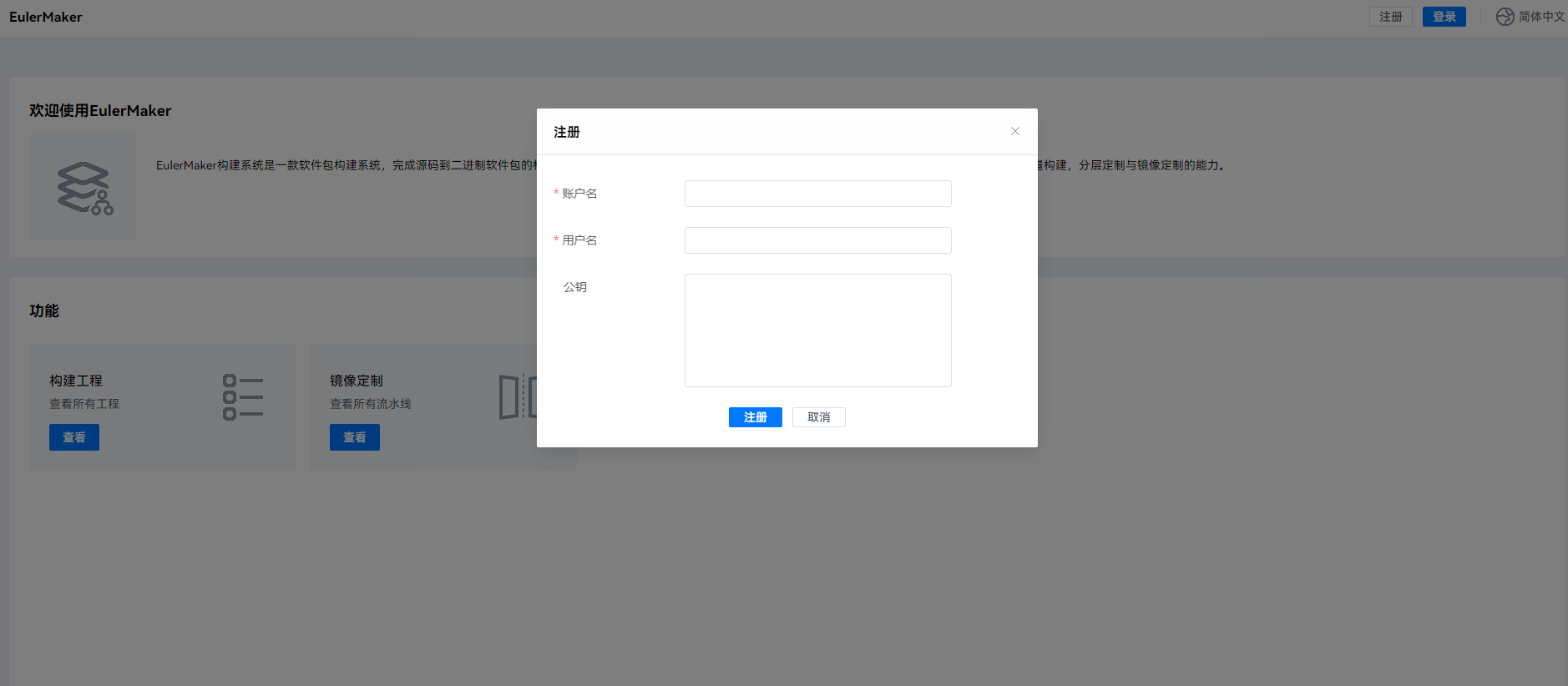Click the EulerMaker brand title in header
Screen dimensions: 1568x686
[x=46, y=17]
